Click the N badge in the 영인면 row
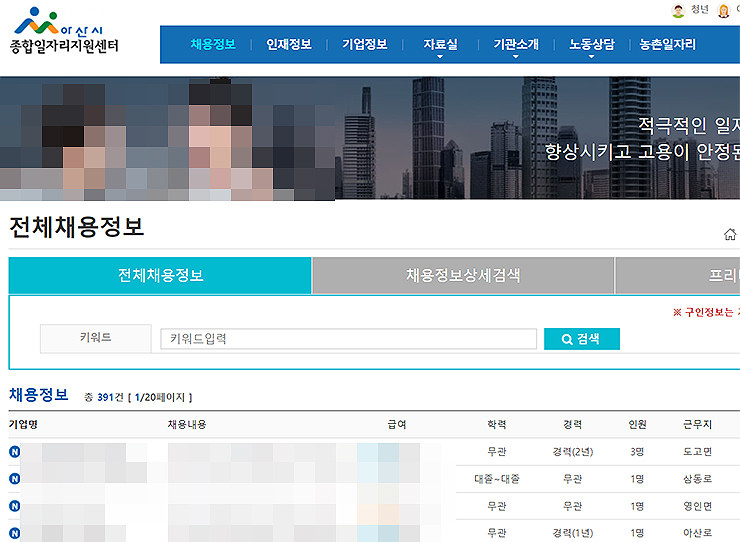Image resolution: width=740 pixels, height=542 pixels. coord(15,506)
